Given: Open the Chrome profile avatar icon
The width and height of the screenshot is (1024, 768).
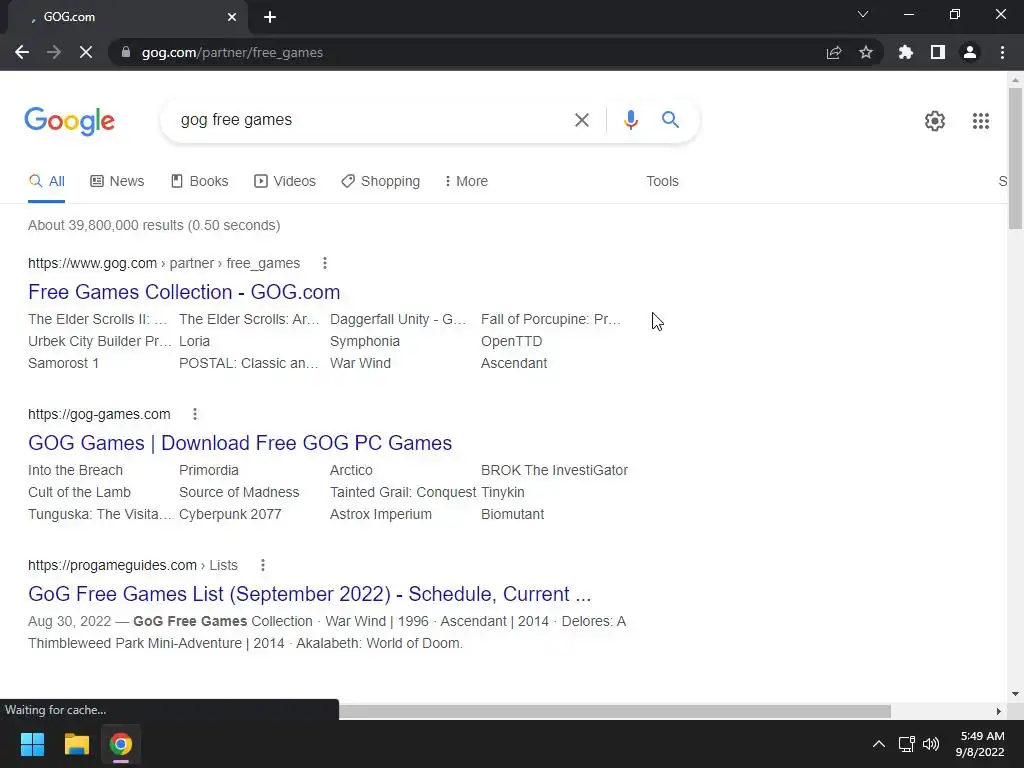Looking at the screenshot, I should pyautogui.click(x=970, y=52).
